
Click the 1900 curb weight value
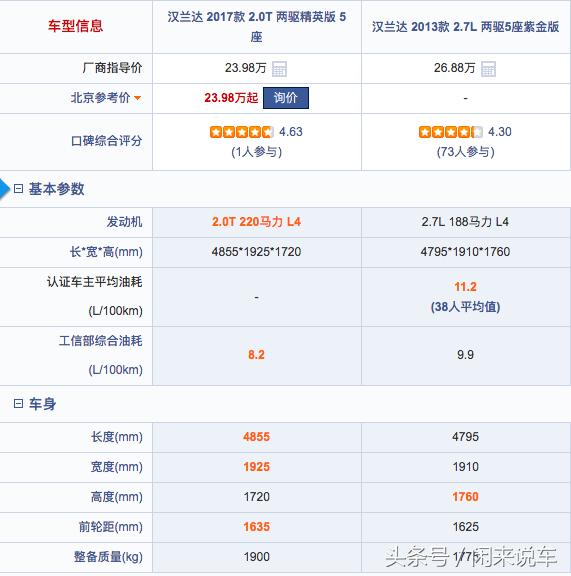coord(256,557)
